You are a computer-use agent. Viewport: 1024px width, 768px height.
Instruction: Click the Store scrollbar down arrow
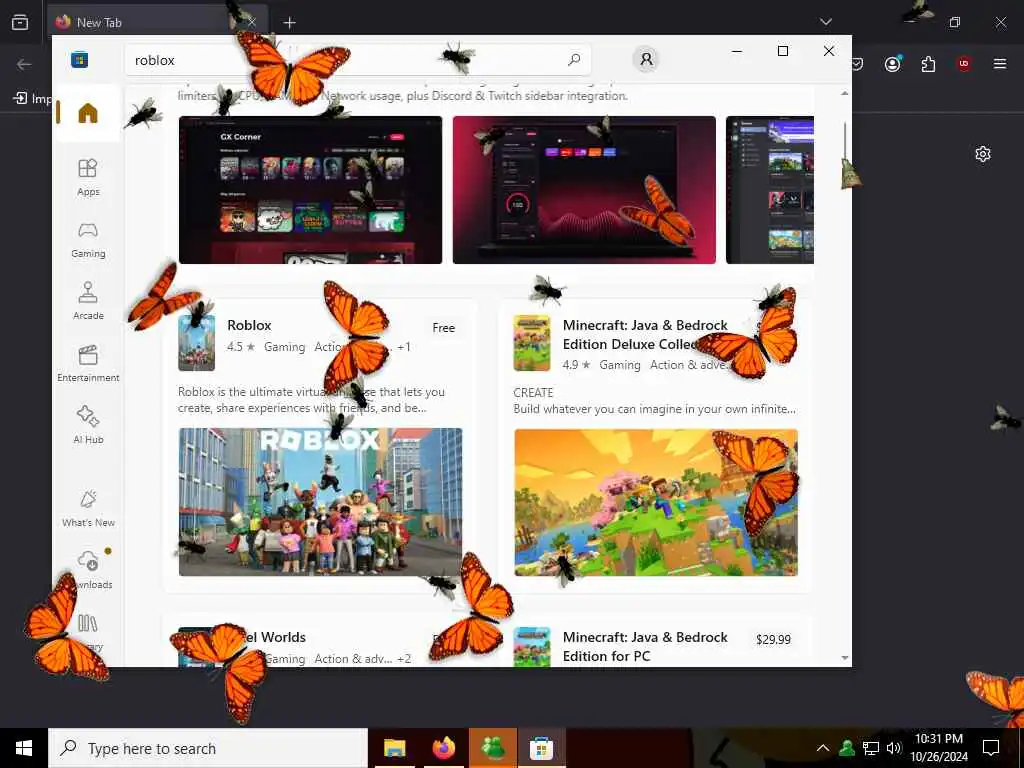point(845,658)
